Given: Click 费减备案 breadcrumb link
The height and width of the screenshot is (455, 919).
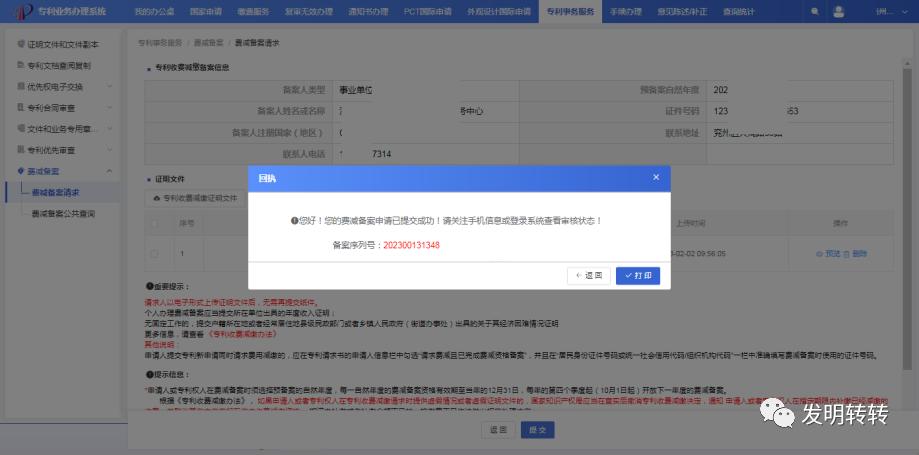Looking at the screenshot, I should 209,43.
